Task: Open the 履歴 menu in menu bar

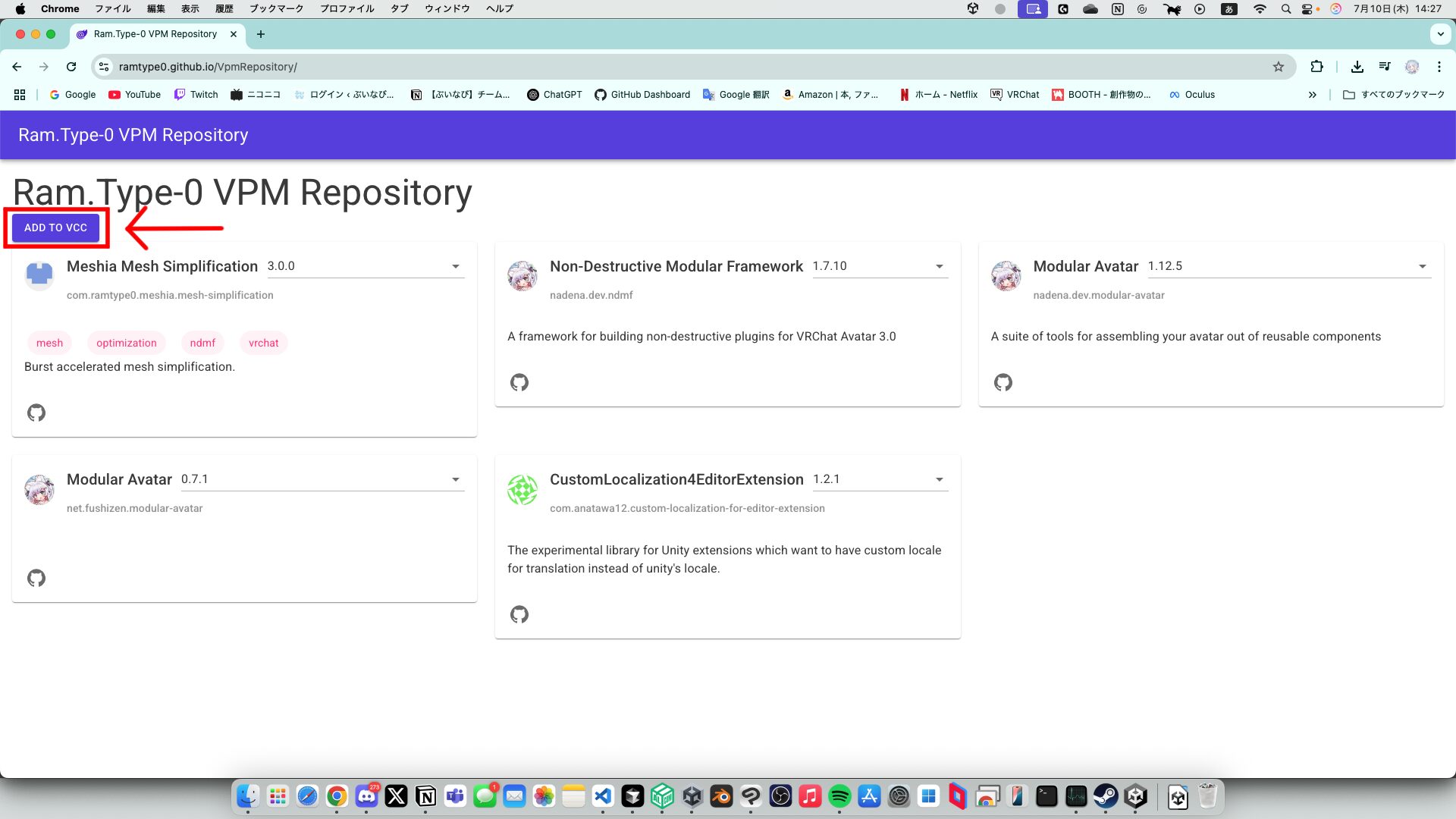Action: [x=224, y=8]
